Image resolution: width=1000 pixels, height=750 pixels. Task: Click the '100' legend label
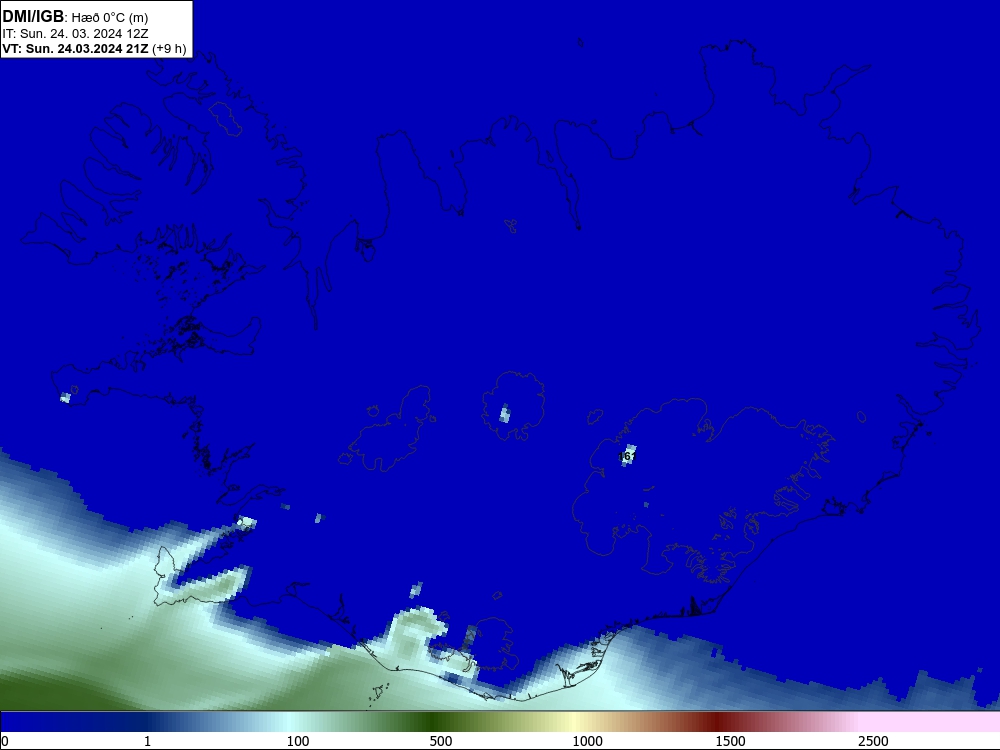coord(298,741)
